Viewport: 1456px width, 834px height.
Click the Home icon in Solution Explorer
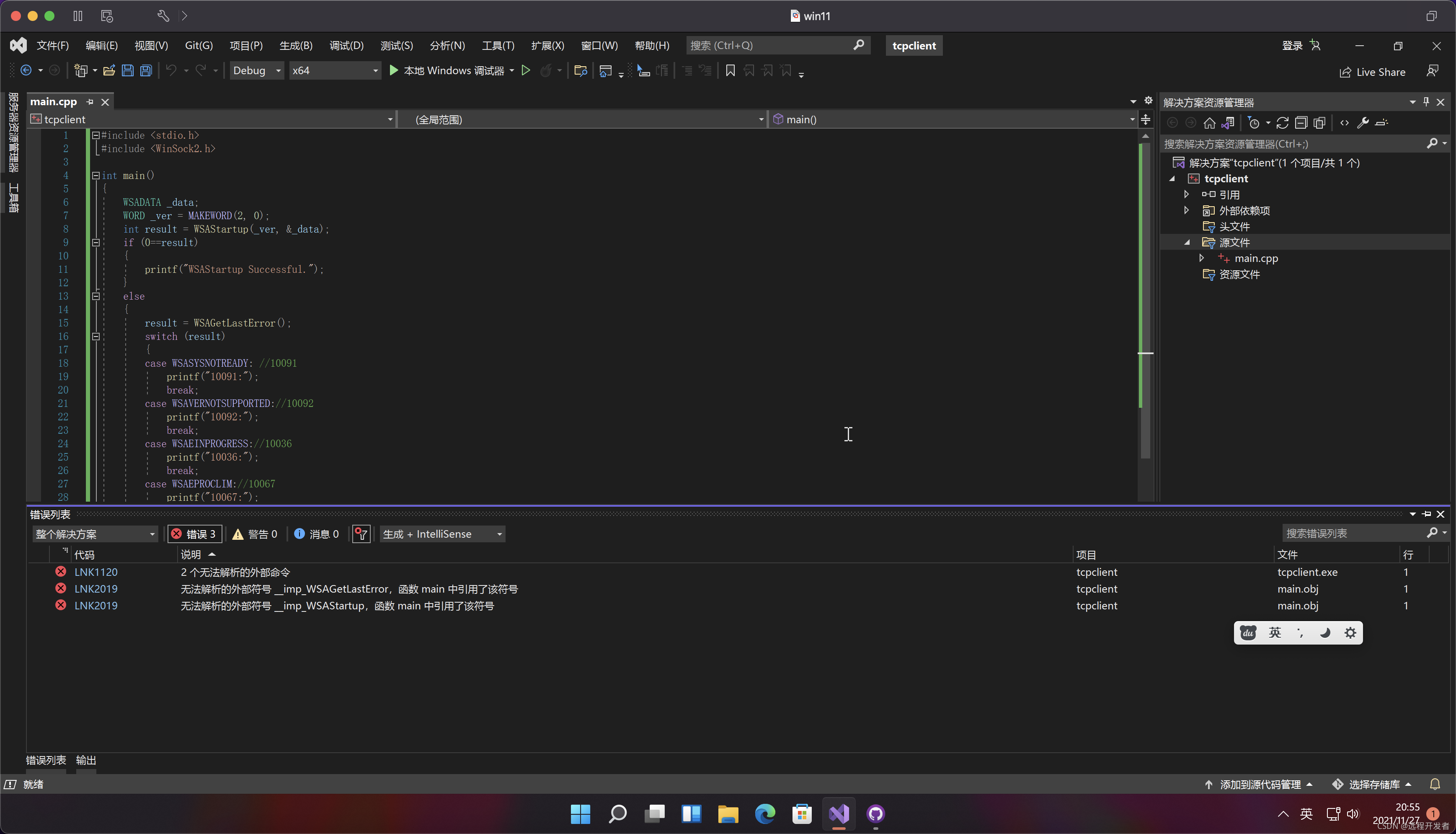[x=1209, y=122]
